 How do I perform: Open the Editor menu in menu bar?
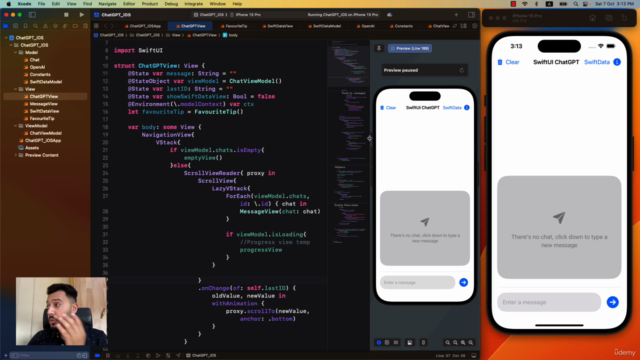[129, 4]
